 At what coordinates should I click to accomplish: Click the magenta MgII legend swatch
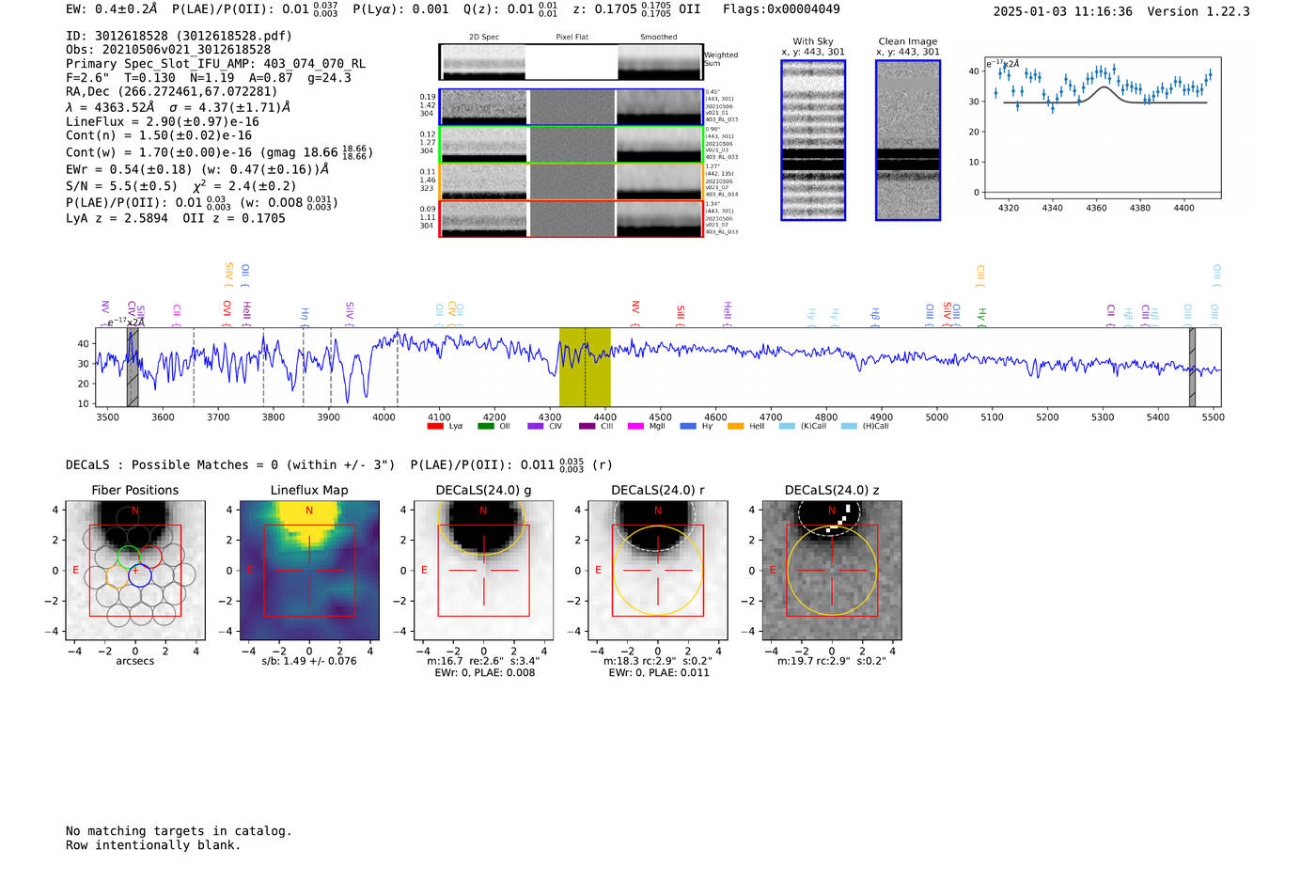(636, 426)
